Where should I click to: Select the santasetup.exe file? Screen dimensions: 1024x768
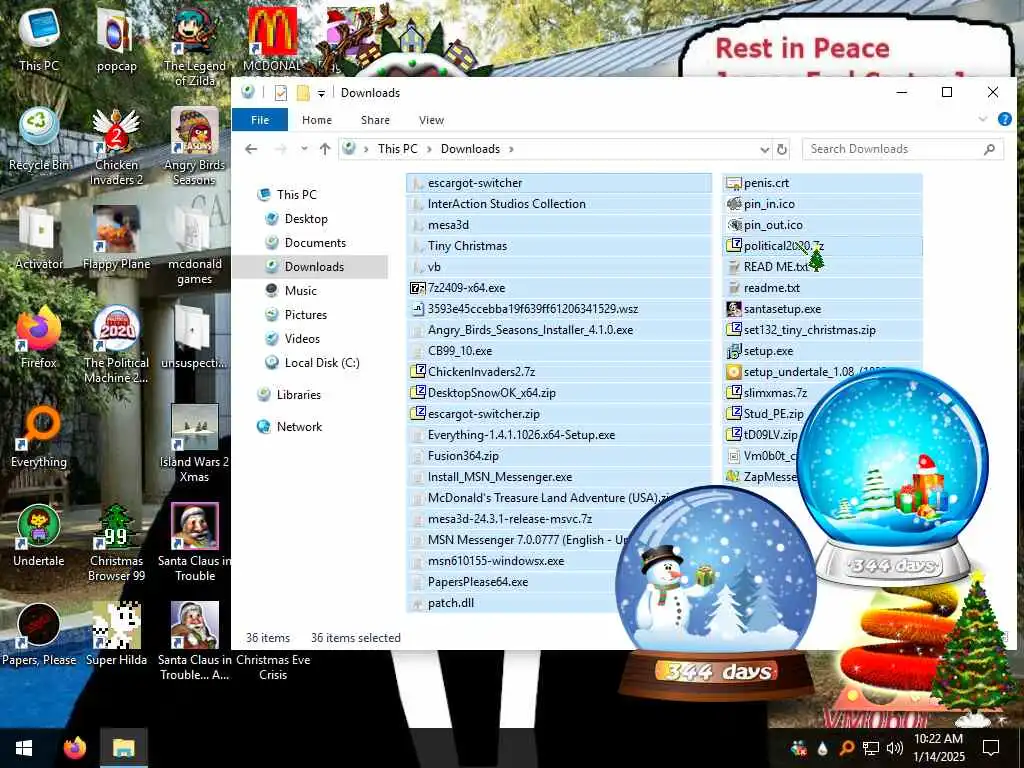click(823, 309)
